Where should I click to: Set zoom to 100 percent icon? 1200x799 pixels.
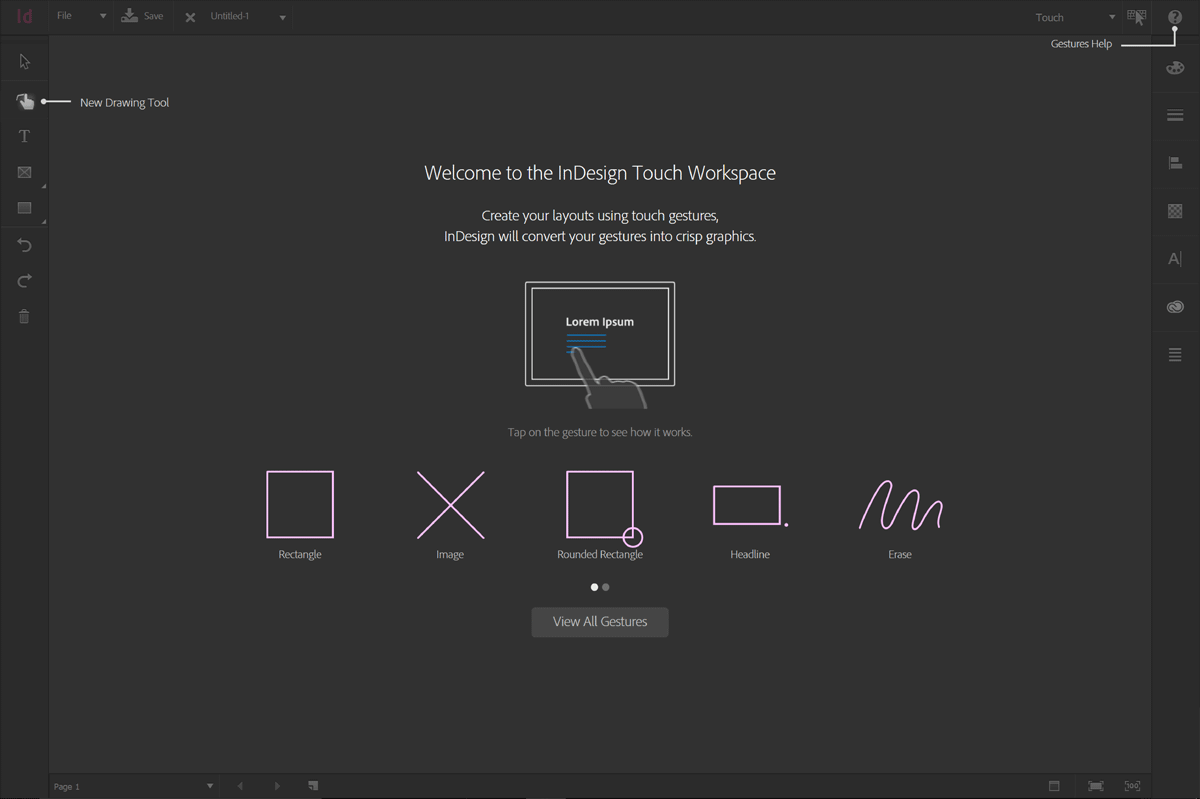(1132, 786)
